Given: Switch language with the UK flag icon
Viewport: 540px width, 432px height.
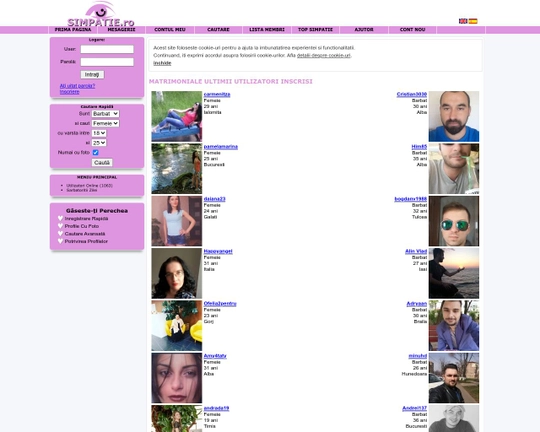Looking at the screenshot, I should coord(463,21).
